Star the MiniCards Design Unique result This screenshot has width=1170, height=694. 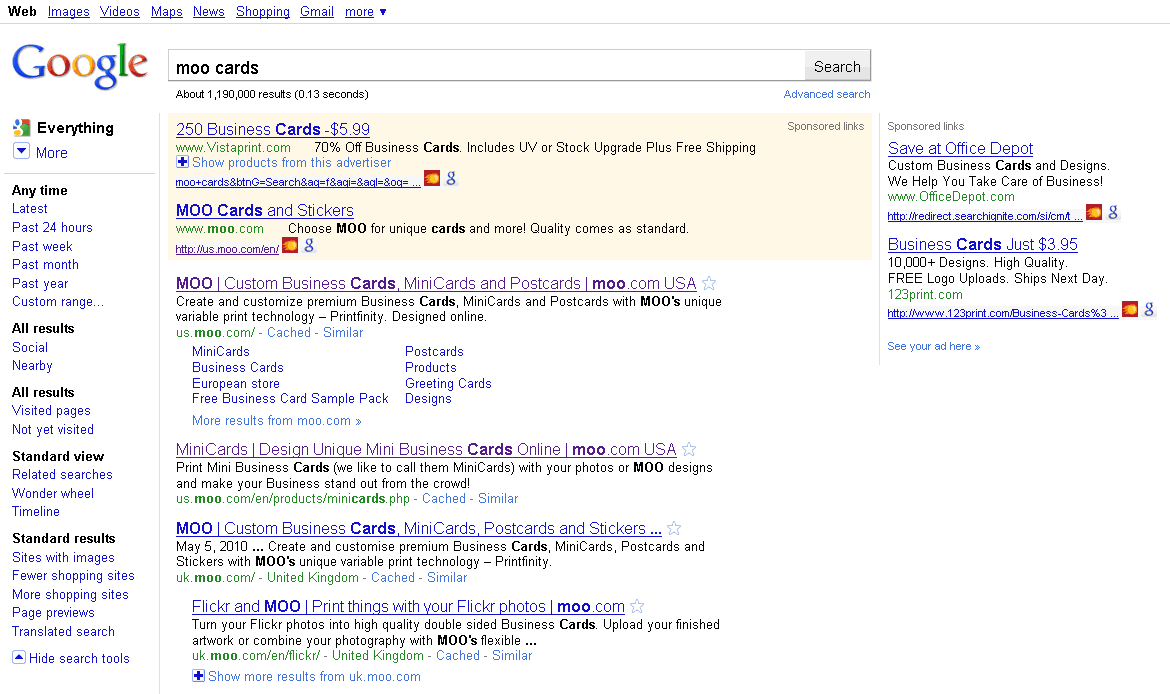(689, 449)
